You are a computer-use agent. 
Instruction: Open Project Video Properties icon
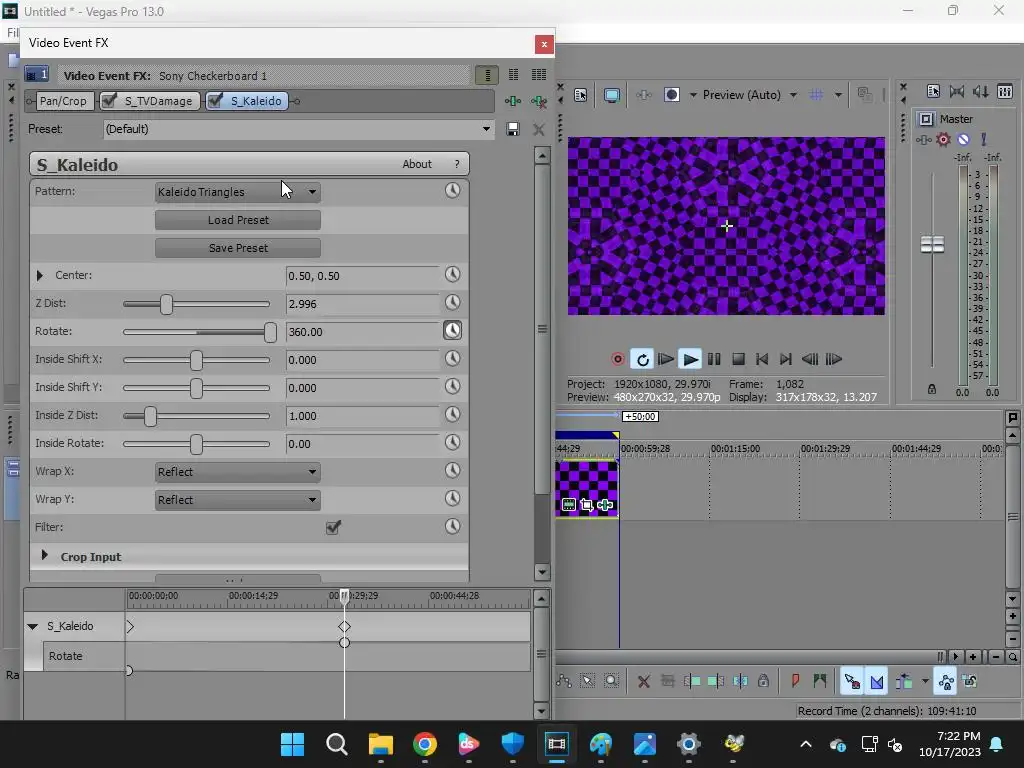click(581, 95)
